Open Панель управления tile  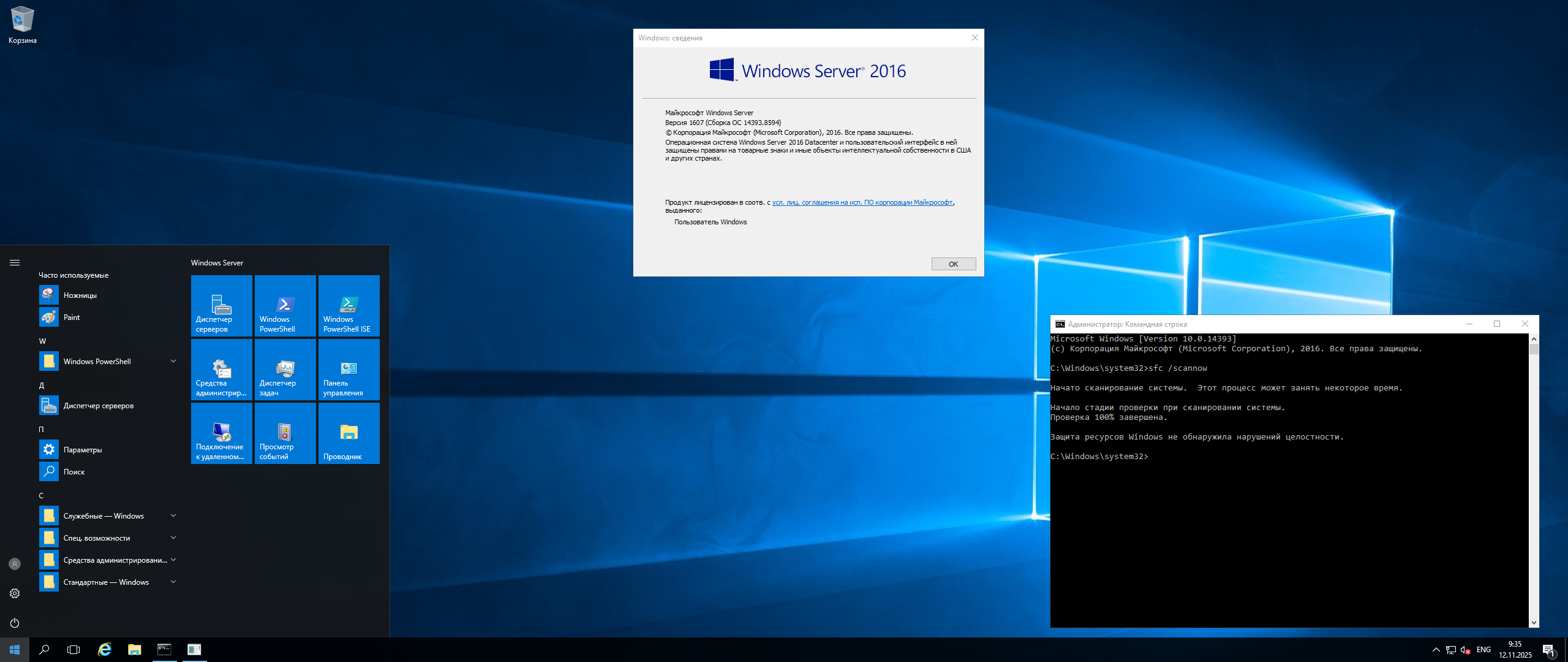tap(349, 370)
